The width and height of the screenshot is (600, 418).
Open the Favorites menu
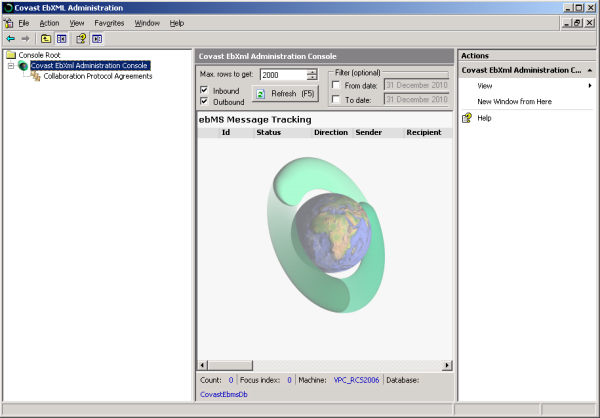(109, 23)
